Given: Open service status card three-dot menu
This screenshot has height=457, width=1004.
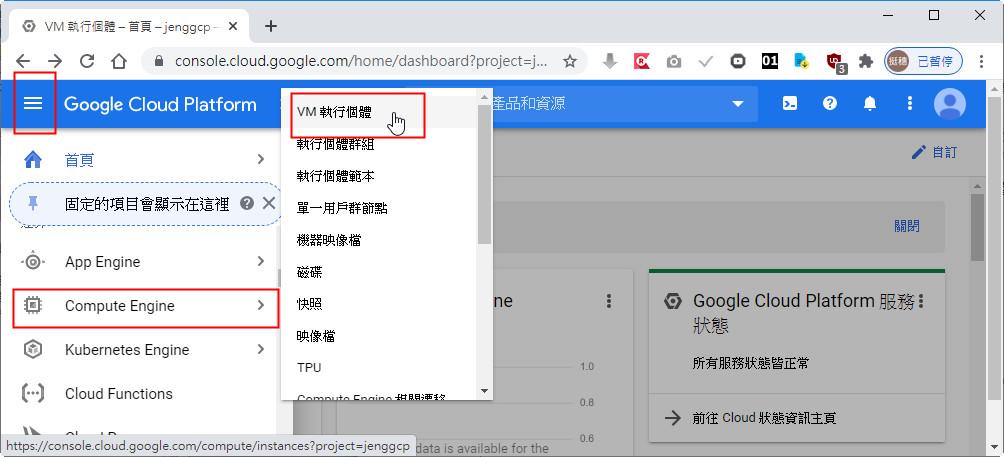Looking at the screenshot, I should (x=921, y=301).
